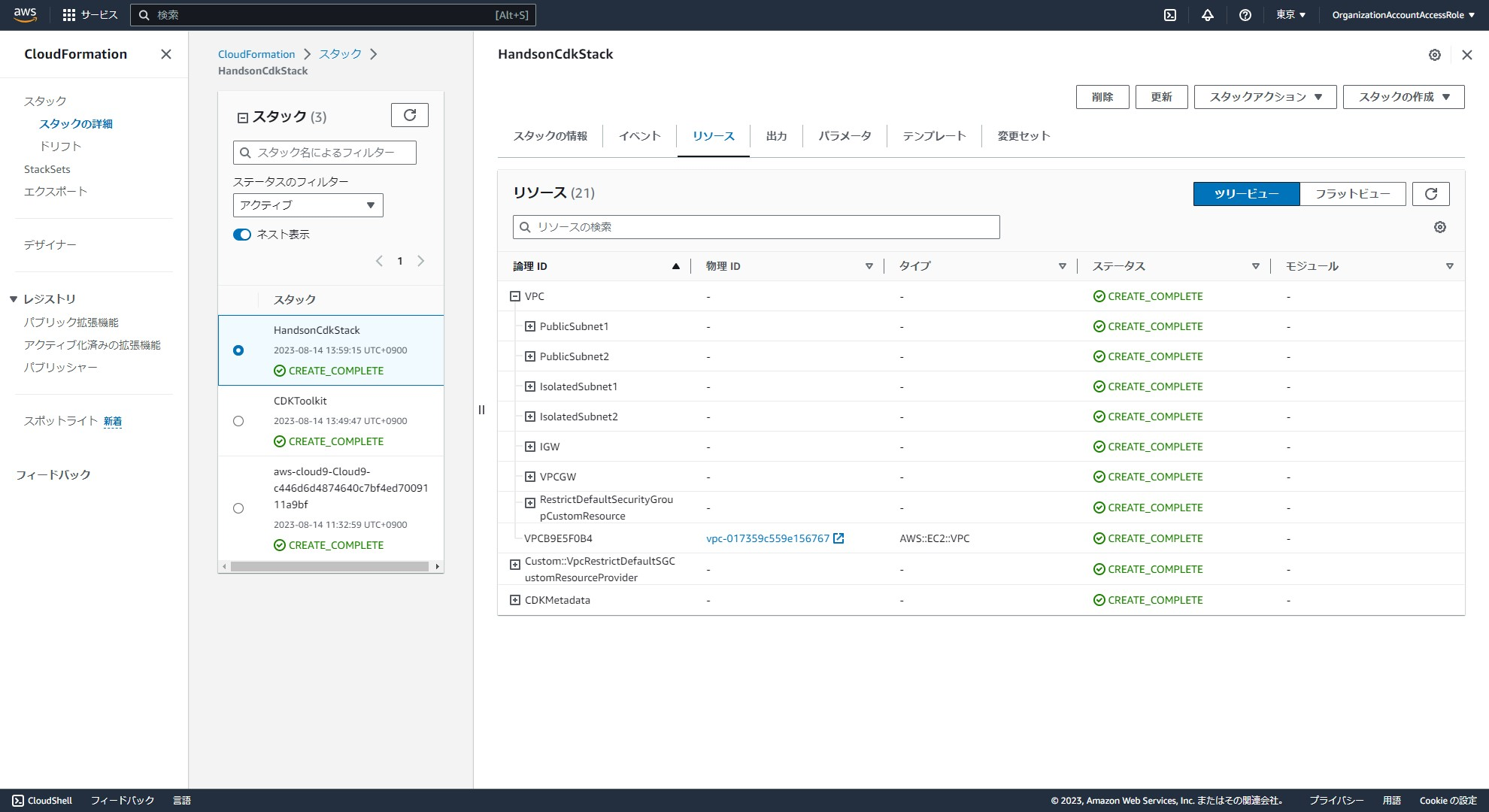The image size is (1489, 812).
Task: Switch to フラットビュー view
Action: tap(1352, 194)
